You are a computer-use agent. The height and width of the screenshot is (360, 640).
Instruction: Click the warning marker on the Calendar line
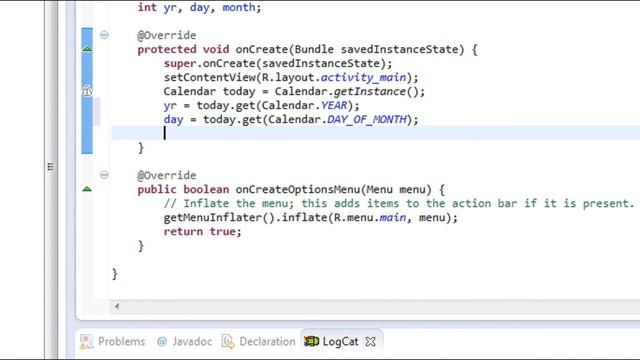(x=87, y=91)
